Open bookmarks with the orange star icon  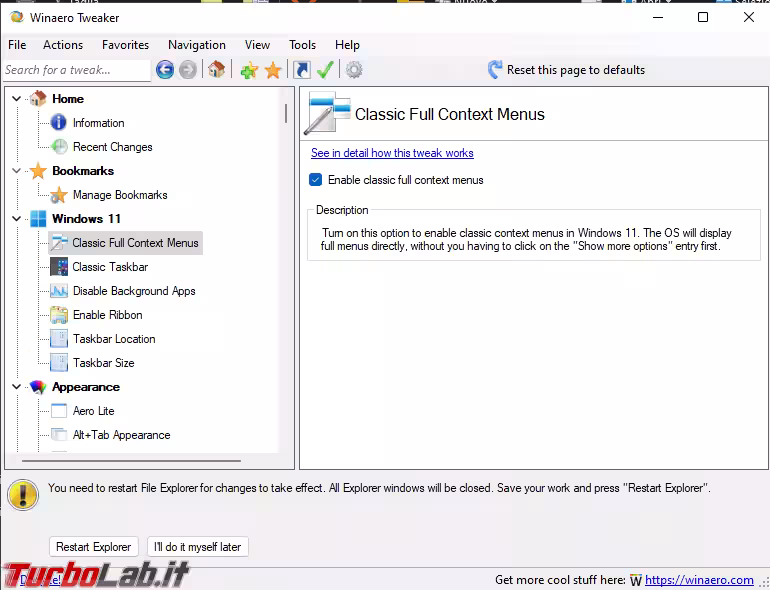272,70
